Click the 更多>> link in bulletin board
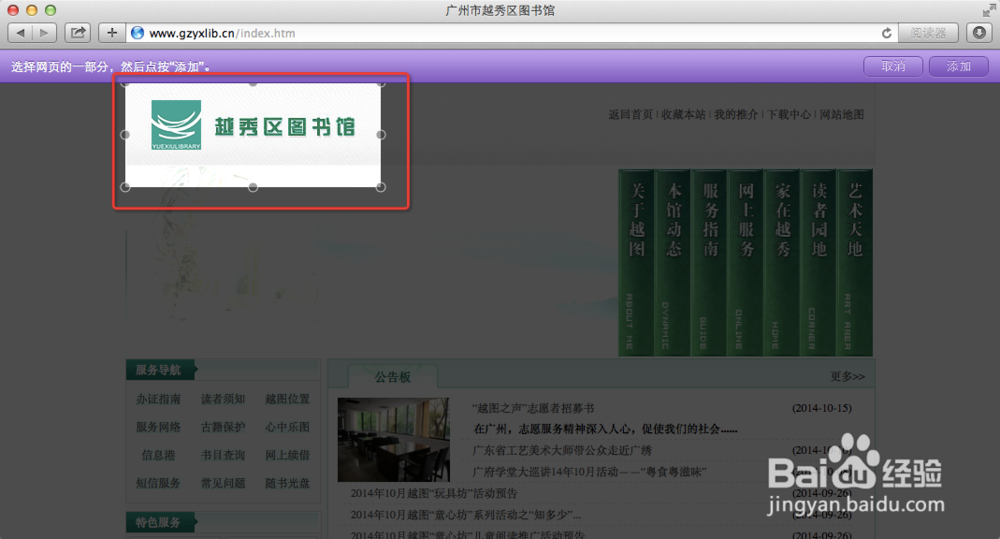The height and width of the screenshot is (539, 1000). 848,376
